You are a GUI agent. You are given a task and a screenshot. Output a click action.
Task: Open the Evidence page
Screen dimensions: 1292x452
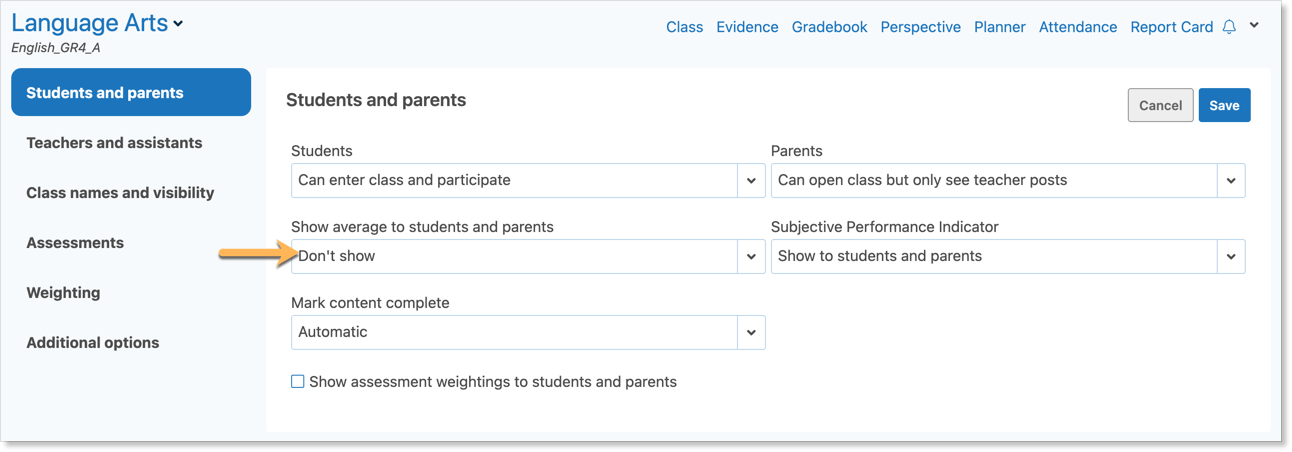coord(747,27)
